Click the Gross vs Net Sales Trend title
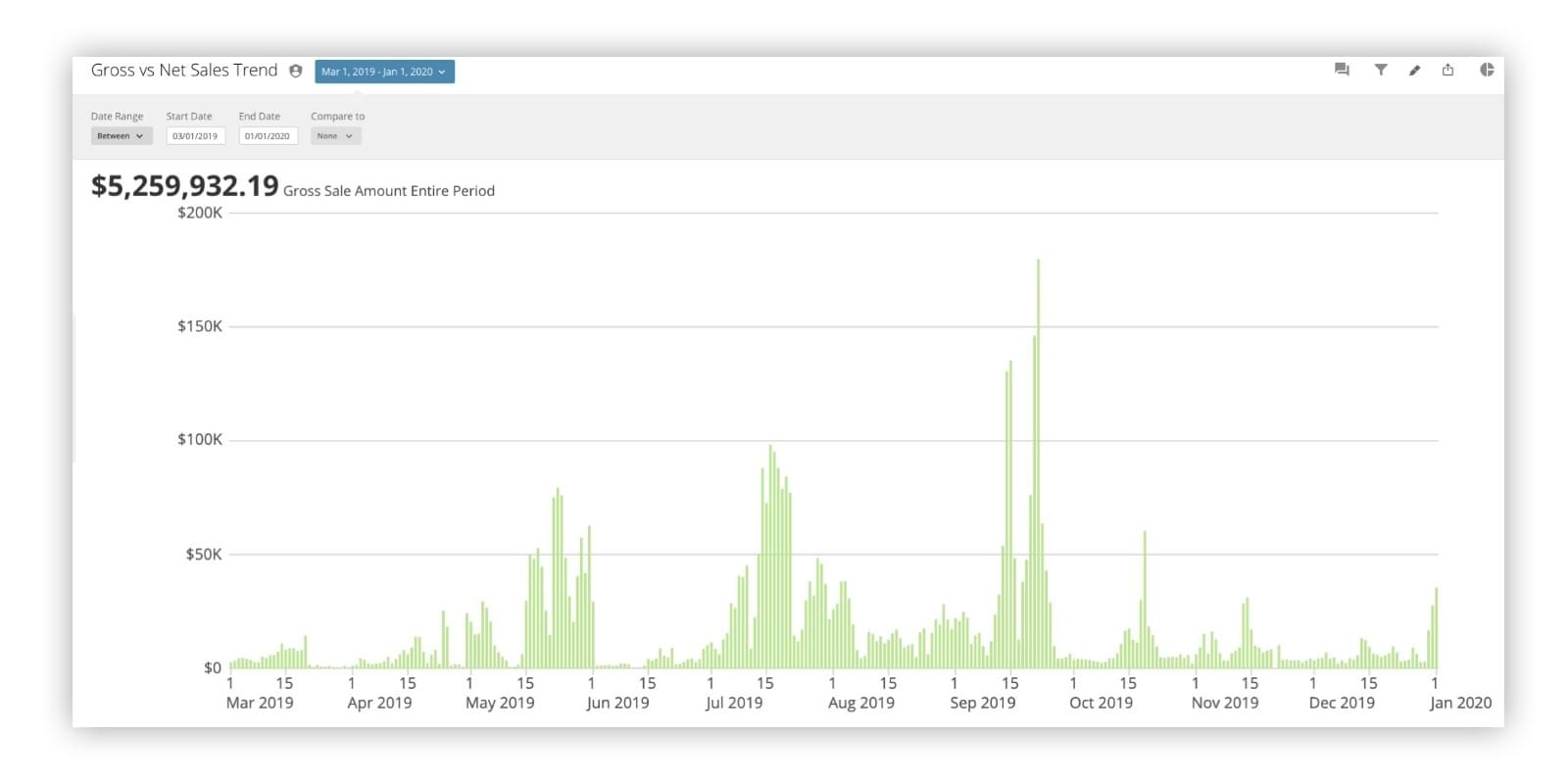The image size is (1568, 784). pos(184,71)
